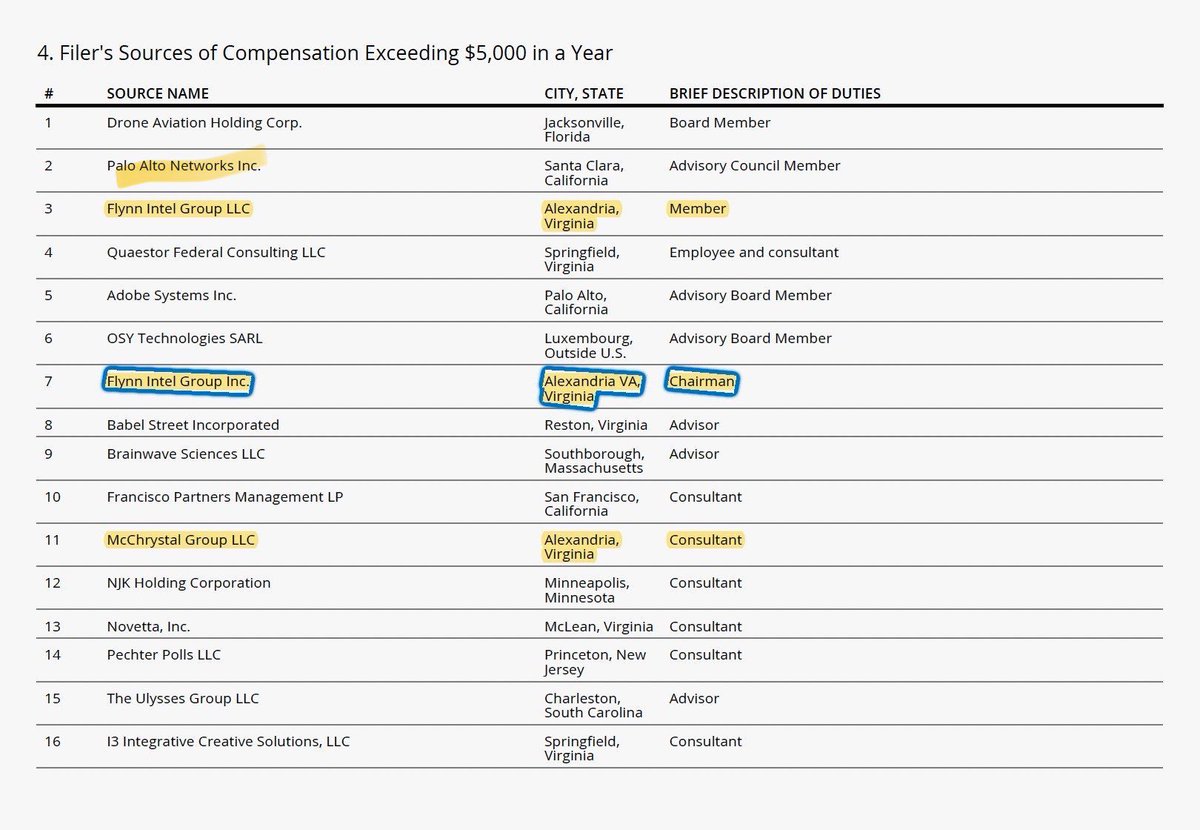Select Brainwave Sciences LLC in the table
Viewport: 1200px width, 830px height.
point(186,454)
